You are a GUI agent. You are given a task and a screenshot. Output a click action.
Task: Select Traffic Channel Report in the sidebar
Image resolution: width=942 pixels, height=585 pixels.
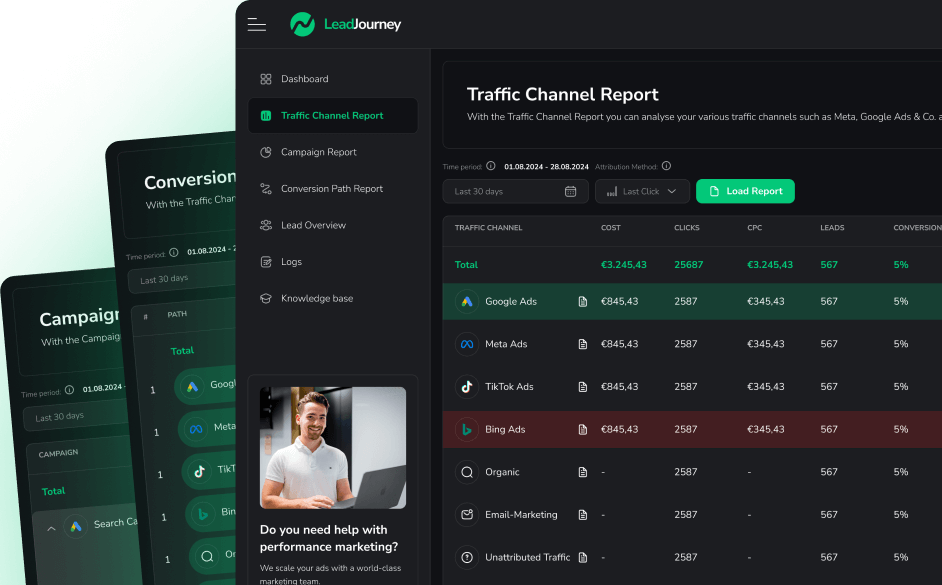[333, 115]
